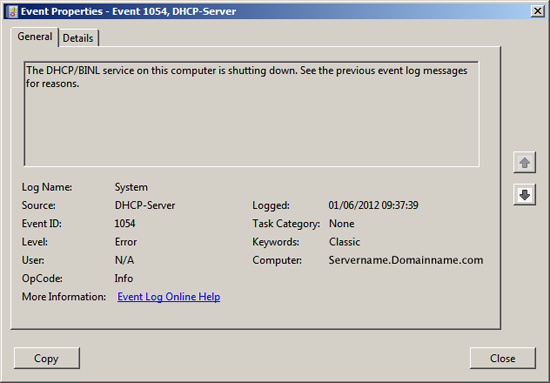Image resolution: width=550 pixels, height=383 pixels.
Task: Select the Source value DHCP-Server
Action: click(145, 205)
